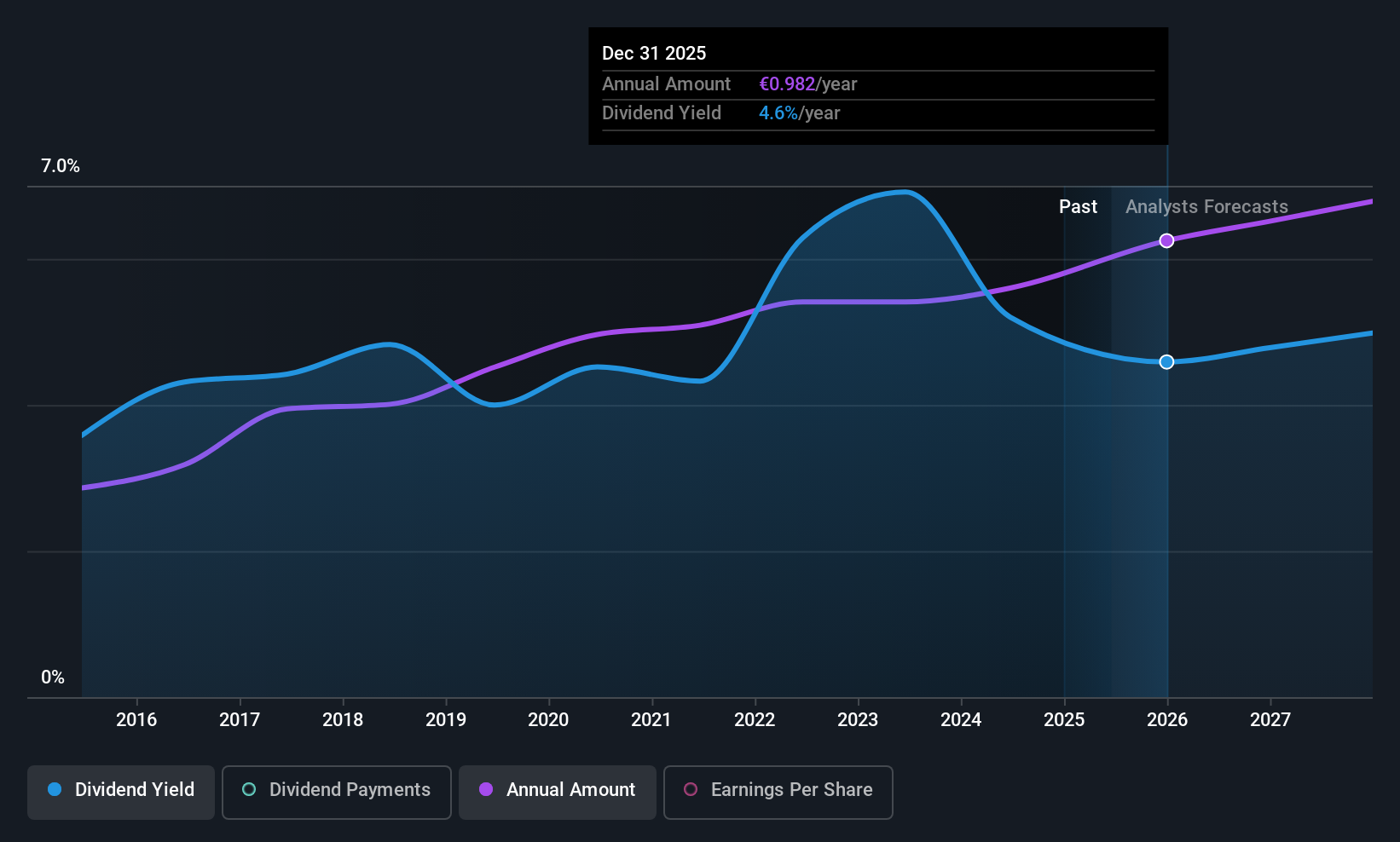Show the Earnings Per Share series
Image resolution: width=1400 pixels, height=842 pixels.
pos(778,793)
